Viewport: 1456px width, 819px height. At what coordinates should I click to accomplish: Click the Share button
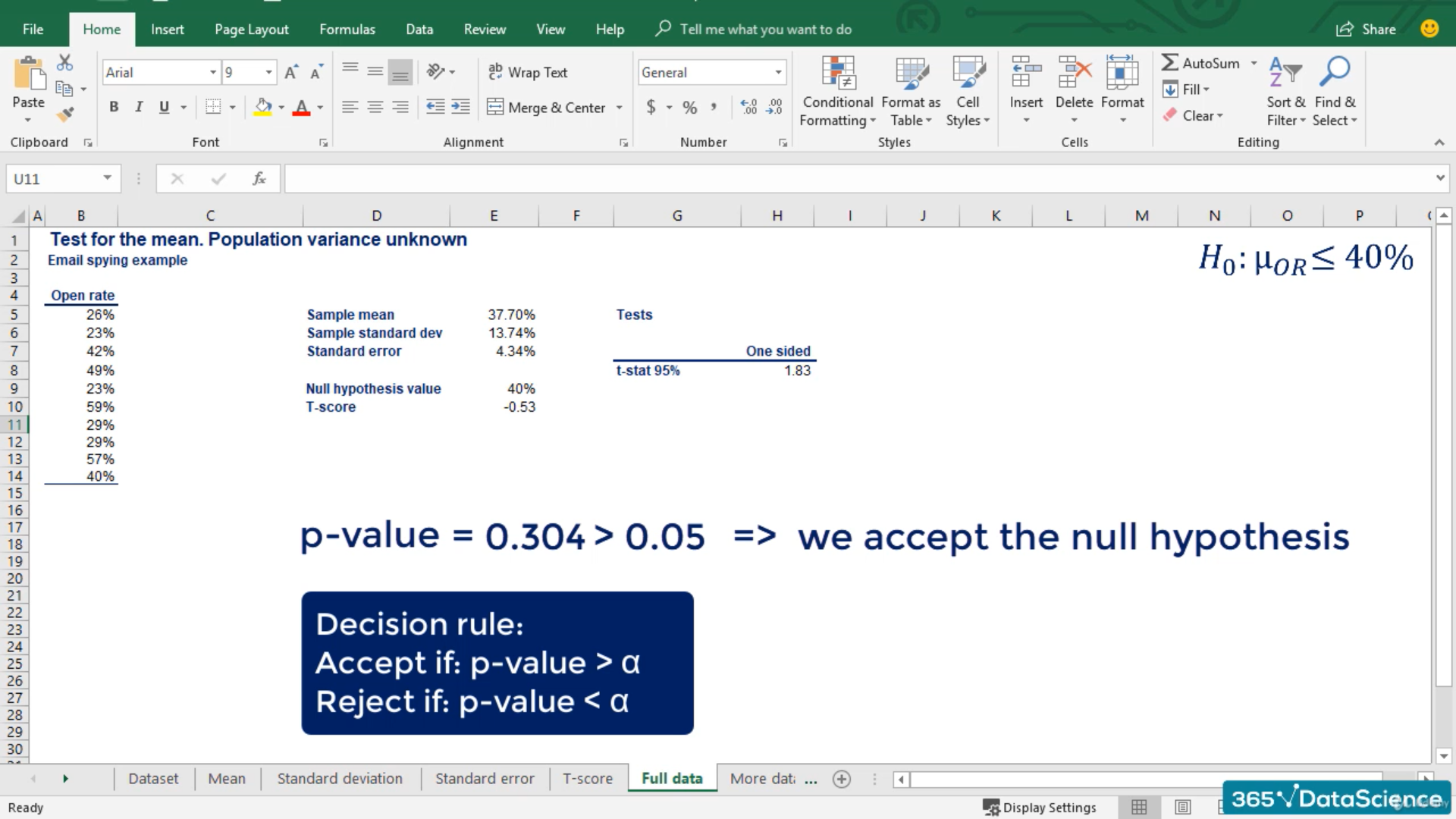pos(1366,30)
